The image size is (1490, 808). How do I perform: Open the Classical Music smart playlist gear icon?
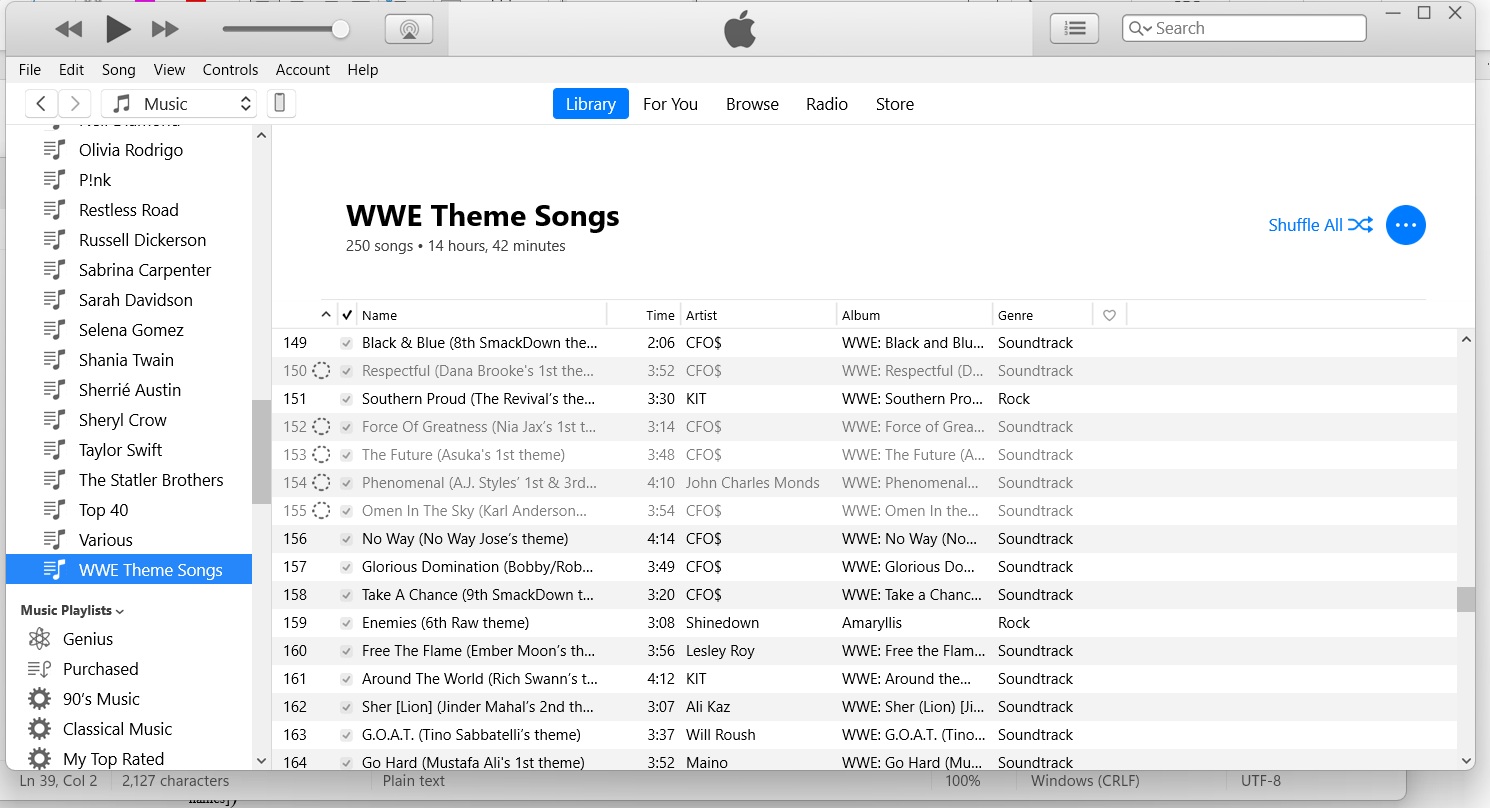[39, 729]
